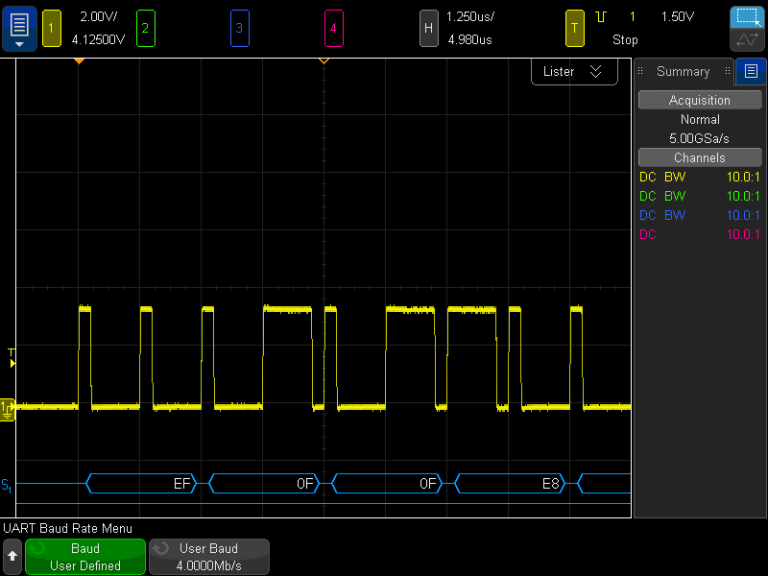Click the channel 1 ground level indicator

pos(8,407)
